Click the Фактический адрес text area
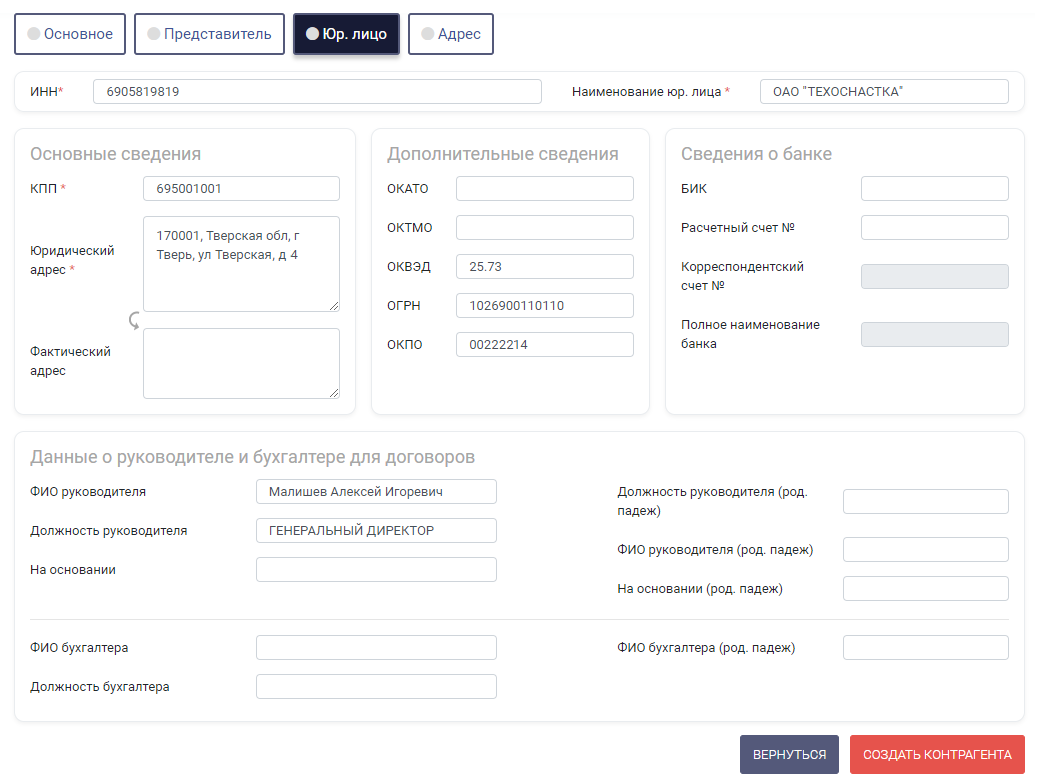 [242, 364]
